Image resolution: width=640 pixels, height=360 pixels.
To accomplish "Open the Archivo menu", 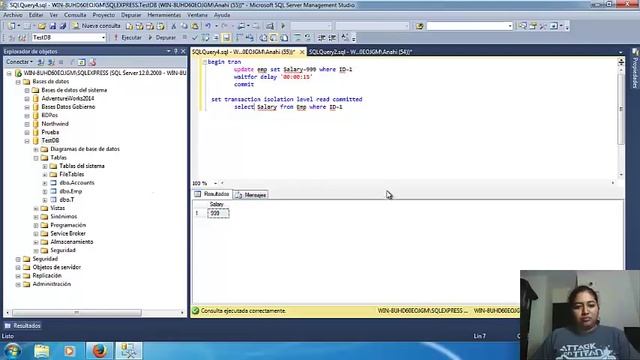I will pyautogui.click(x=13, y=15).
